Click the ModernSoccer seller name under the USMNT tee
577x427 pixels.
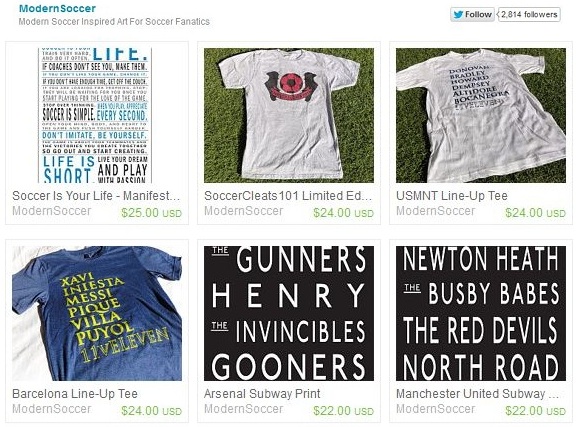click(436, 211)
